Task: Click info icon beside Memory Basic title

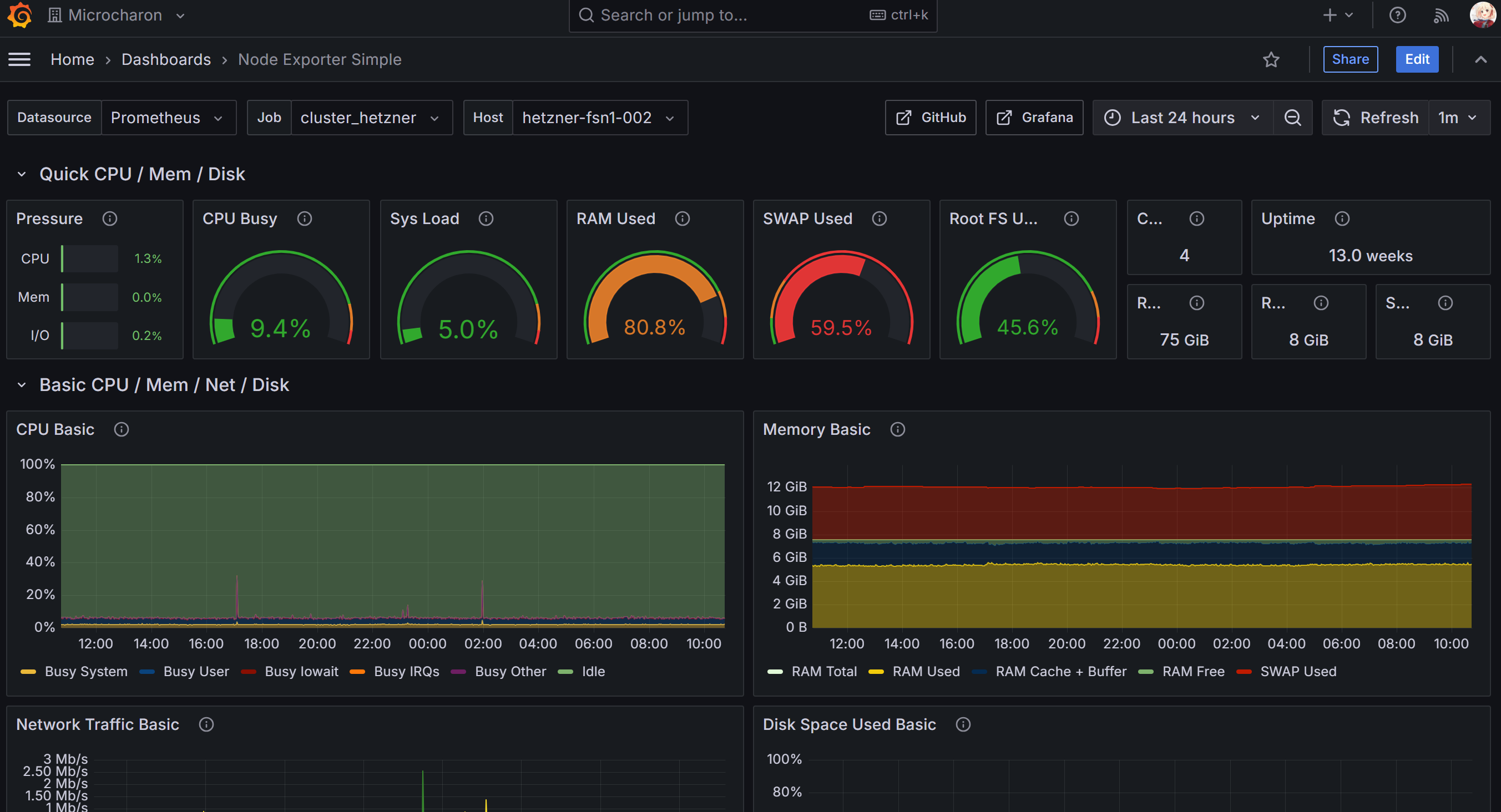Action: tap(897, 429)
